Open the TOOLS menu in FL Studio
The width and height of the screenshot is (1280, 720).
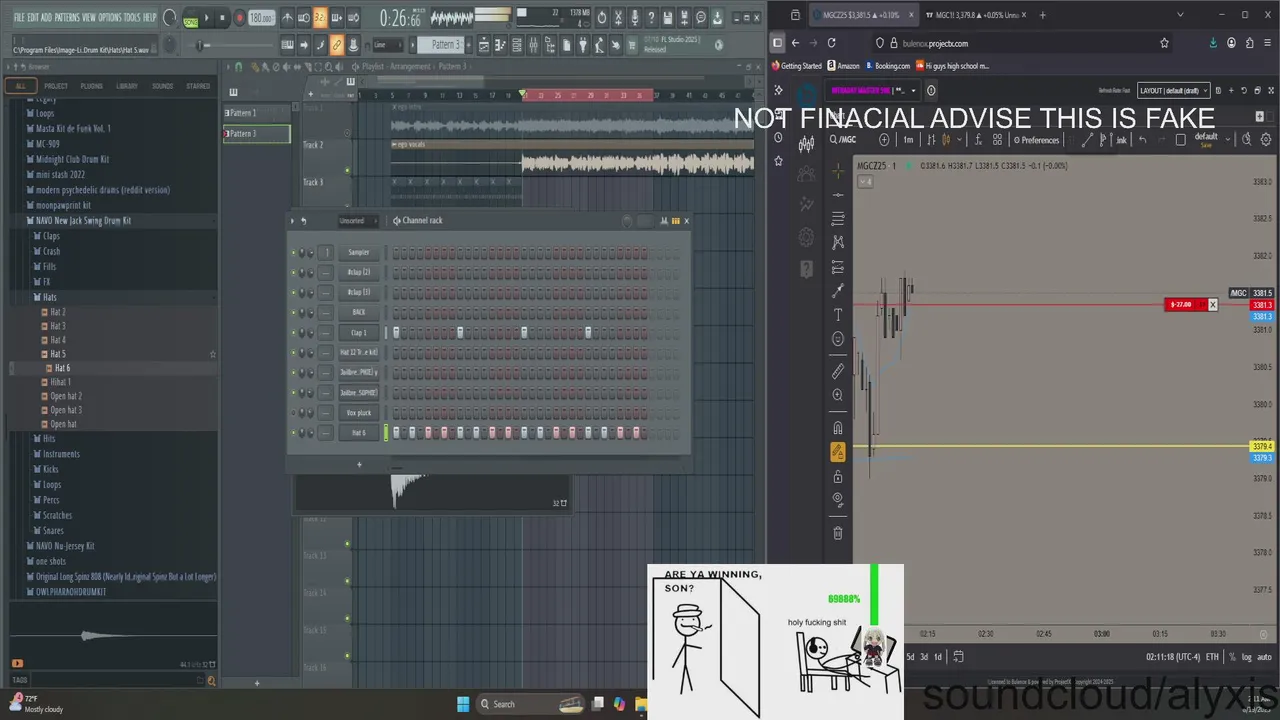click(x=133, y=18)
